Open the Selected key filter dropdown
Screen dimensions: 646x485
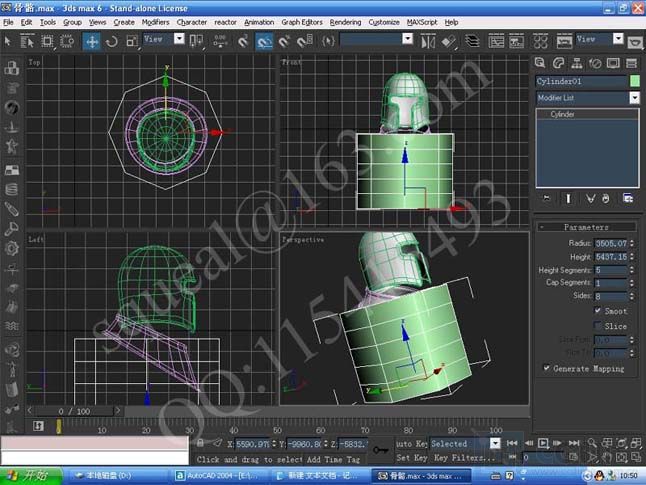495,443
